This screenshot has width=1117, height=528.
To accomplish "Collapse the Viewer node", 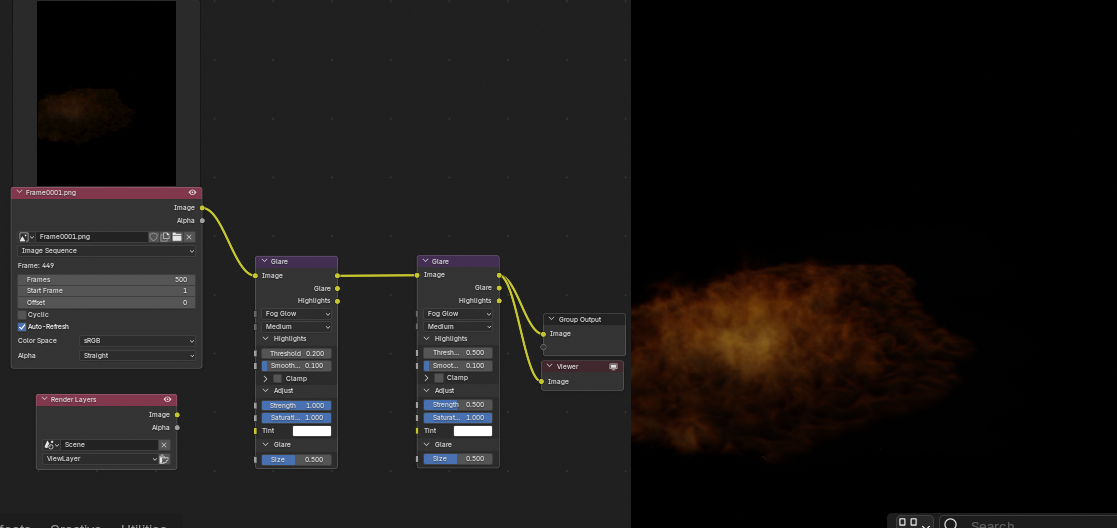I will click(549, 366).
